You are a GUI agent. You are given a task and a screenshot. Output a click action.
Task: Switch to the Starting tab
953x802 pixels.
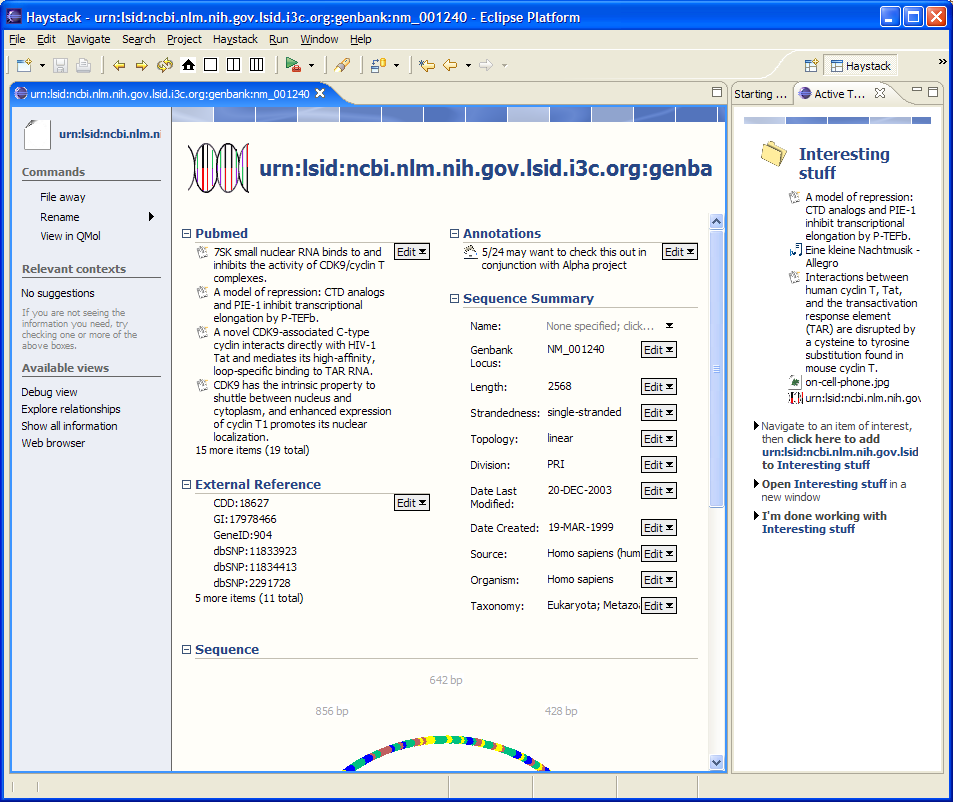coord(760,94)
